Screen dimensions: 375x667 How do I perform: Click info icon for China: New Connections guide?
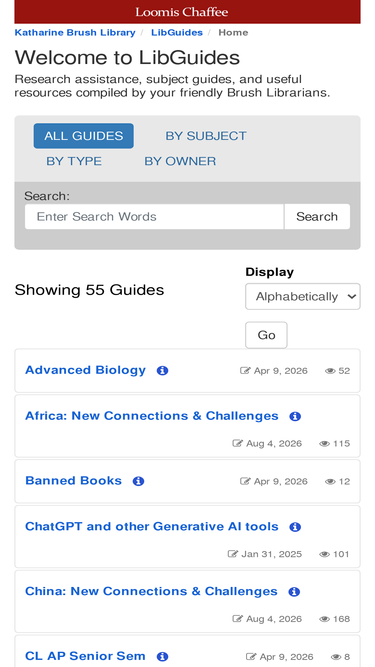click(x=294, y=592)
